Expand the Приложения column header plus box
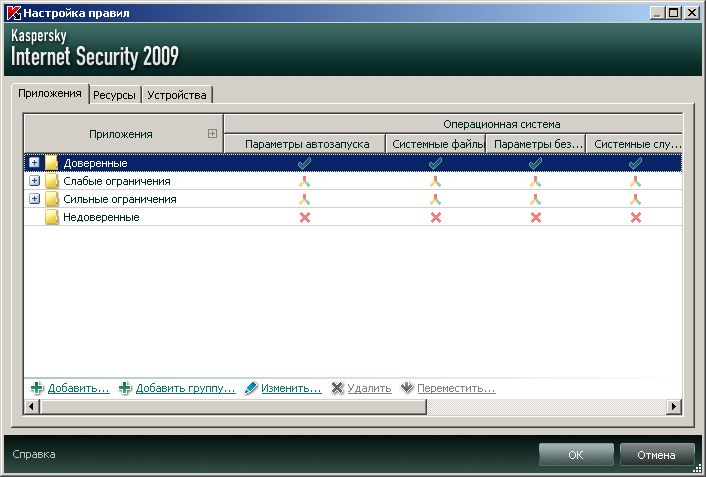The width and height of the screenshot is (706, 477). click(x=211, y=133)
